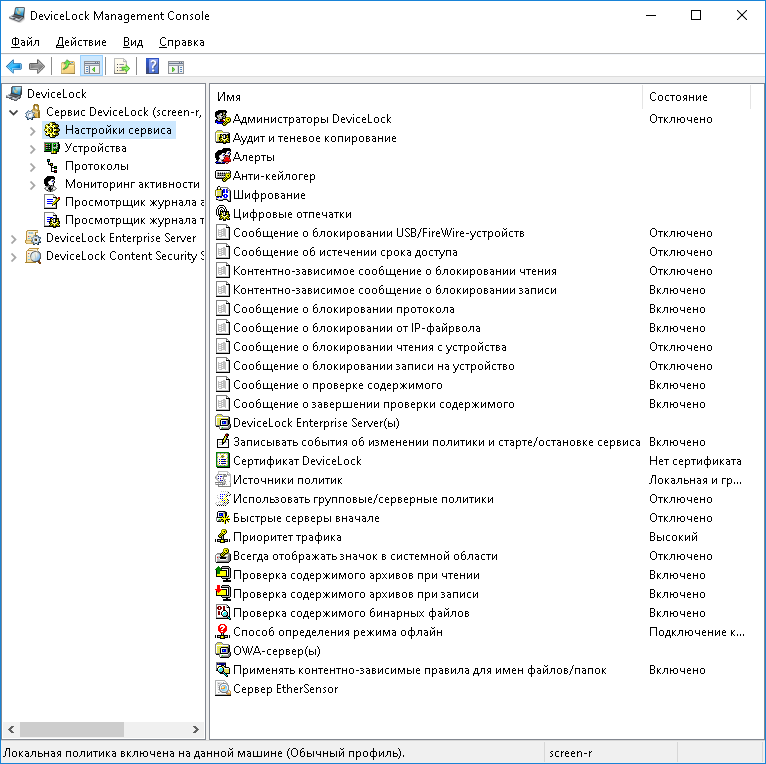Viewport: 766px width, 764px height.
Task: Click the Back arrow toolbar icon
Action: pyautogui.click(x=14, y=66)
